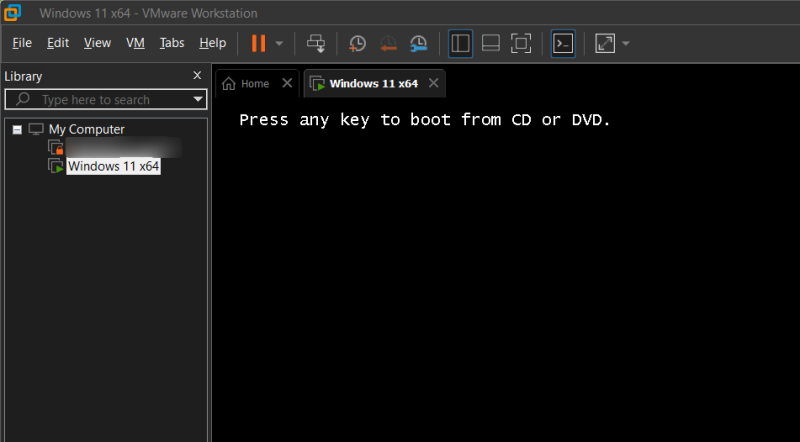800x442 pixels.
Task: Revert virtual machine to previous snapshot
Action: coord(388,43)
